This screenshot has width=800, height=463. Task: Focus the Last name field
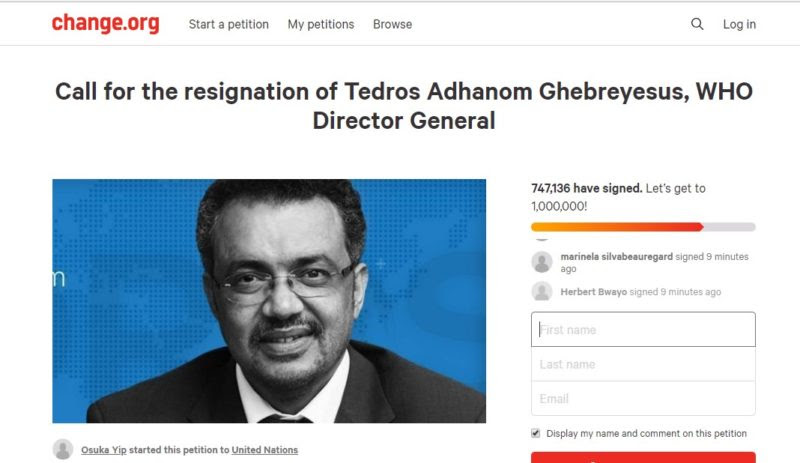(x=643, y=364)
